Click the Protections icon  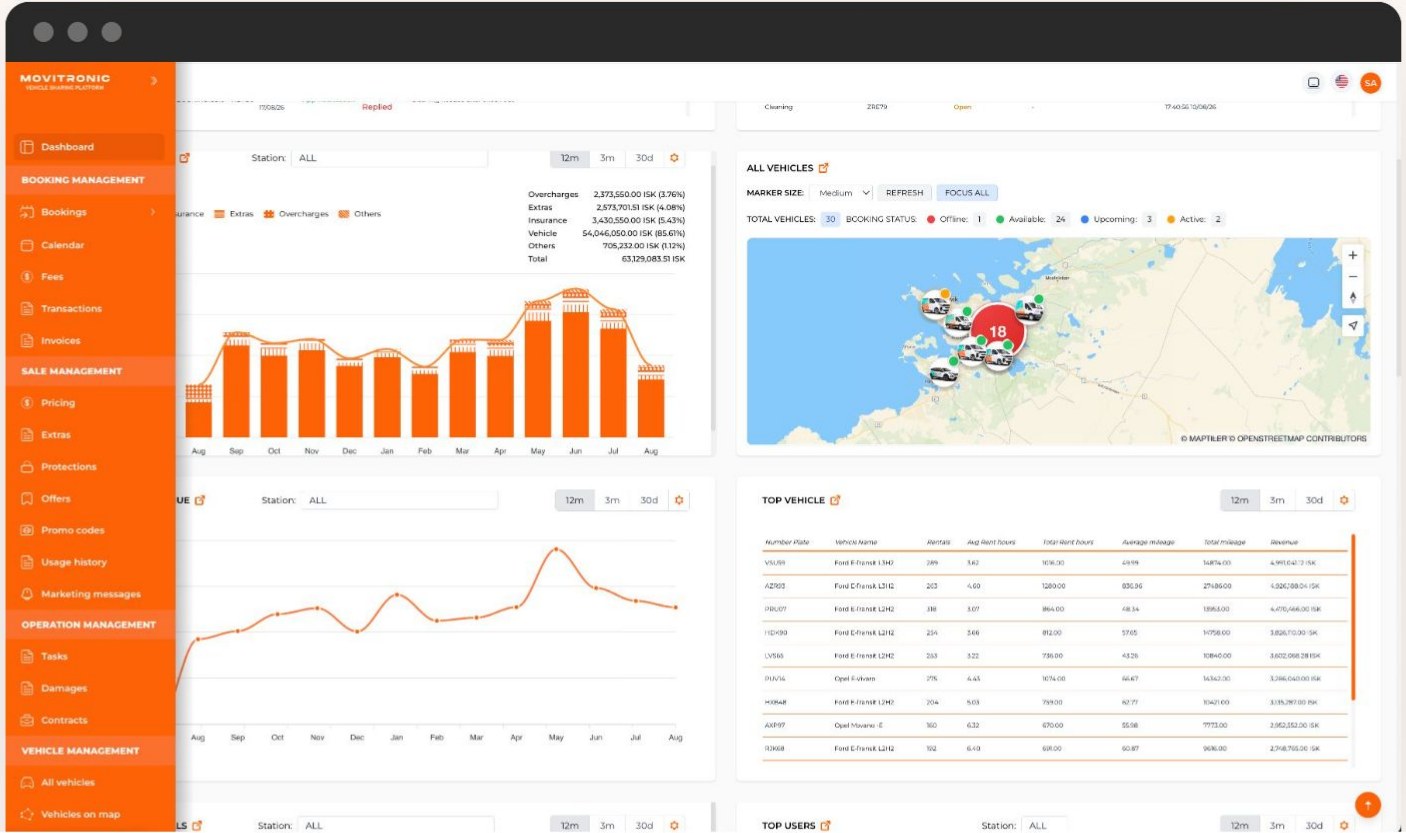tap(27, 467)
